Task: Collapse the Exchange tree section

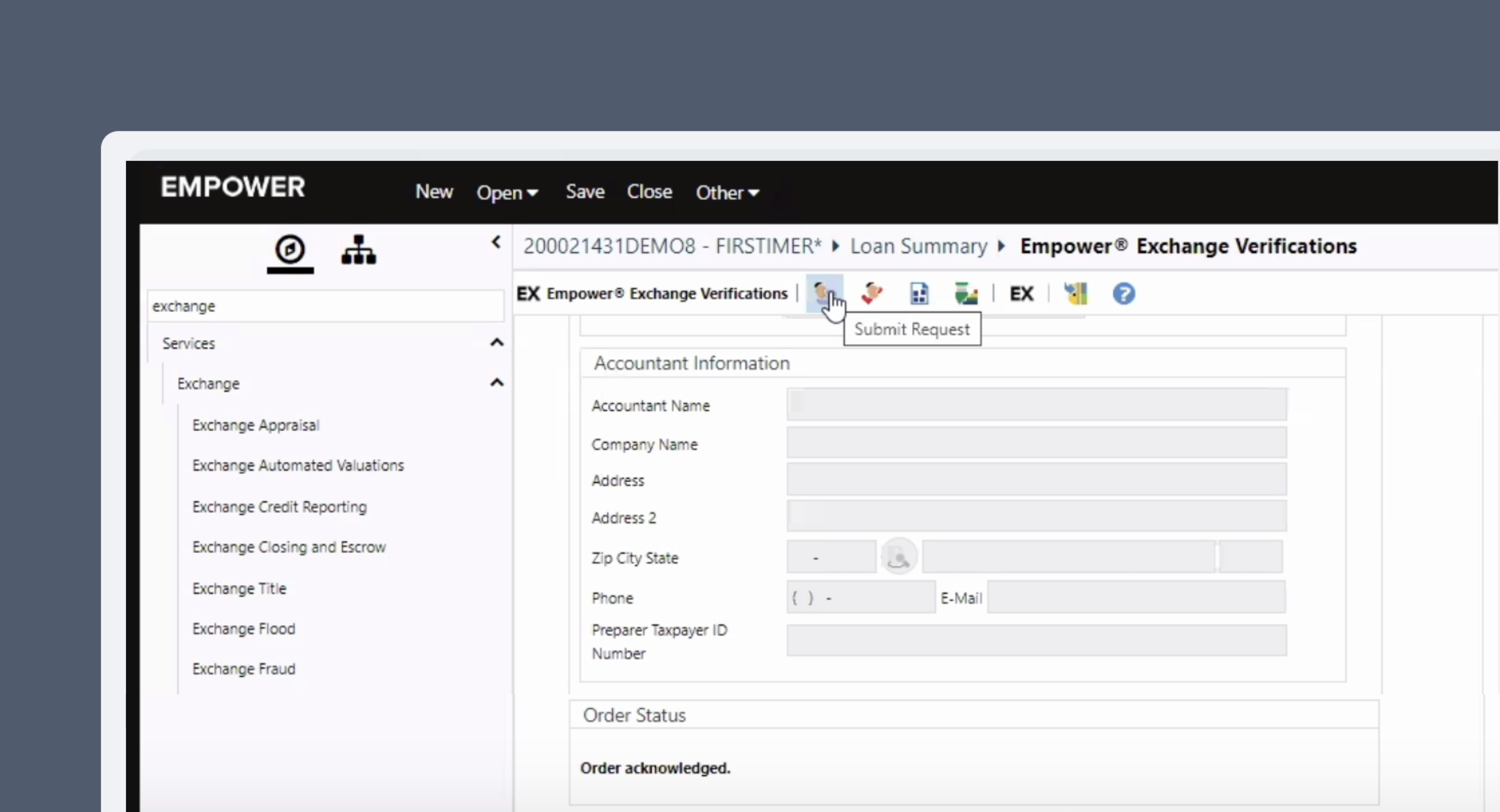Action: pos(497,382)
